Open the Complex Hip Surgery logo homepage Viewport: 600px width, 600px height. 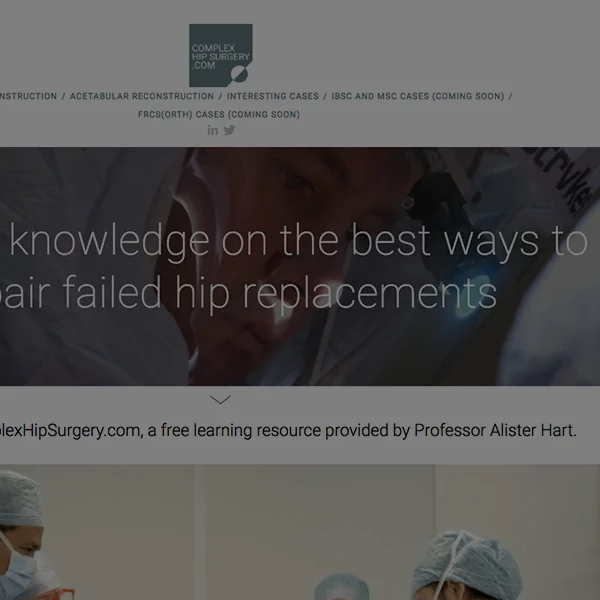click(220, 55)
